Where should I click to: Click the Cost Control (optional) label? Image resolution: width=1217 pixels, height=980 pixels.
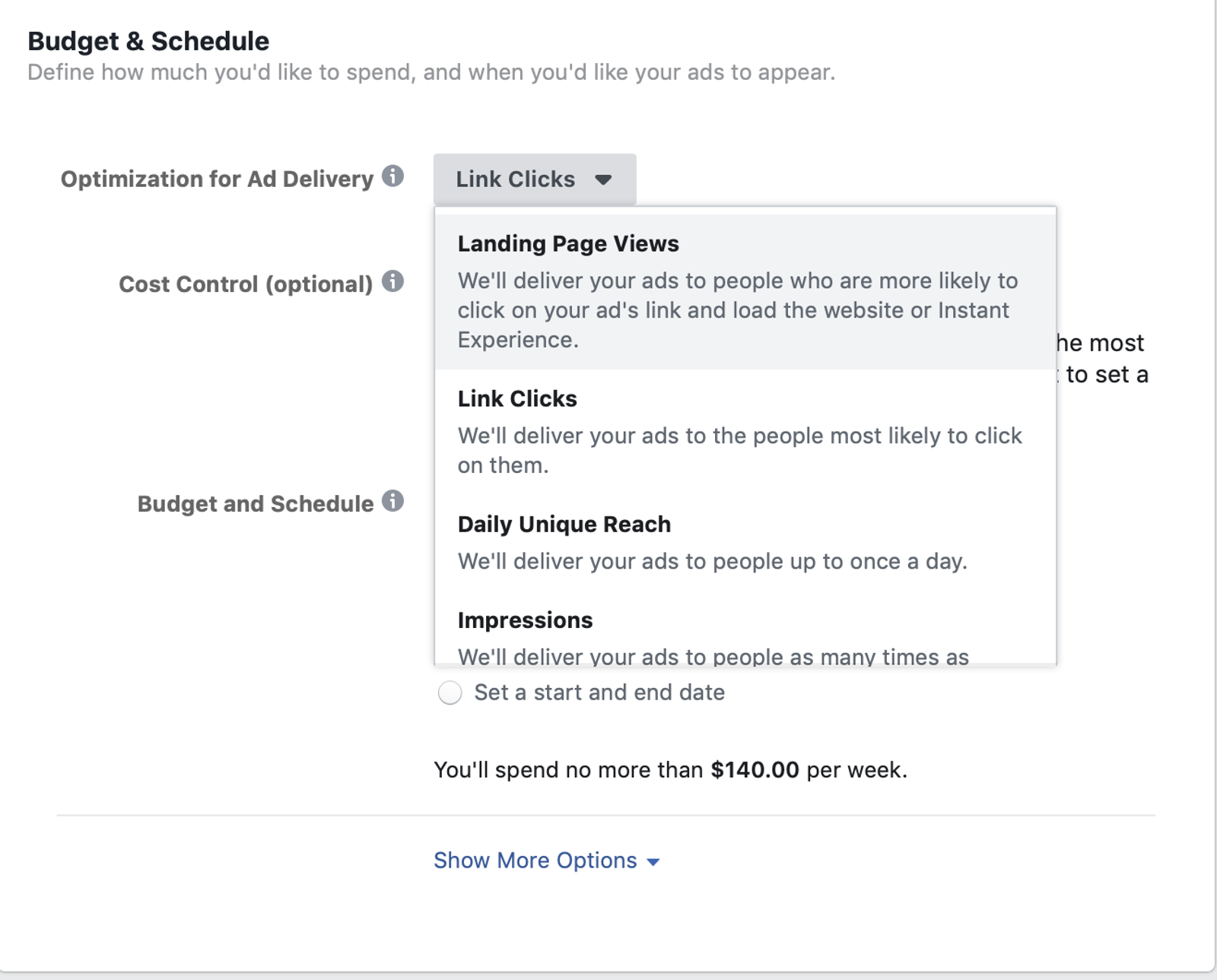point(246,284)
